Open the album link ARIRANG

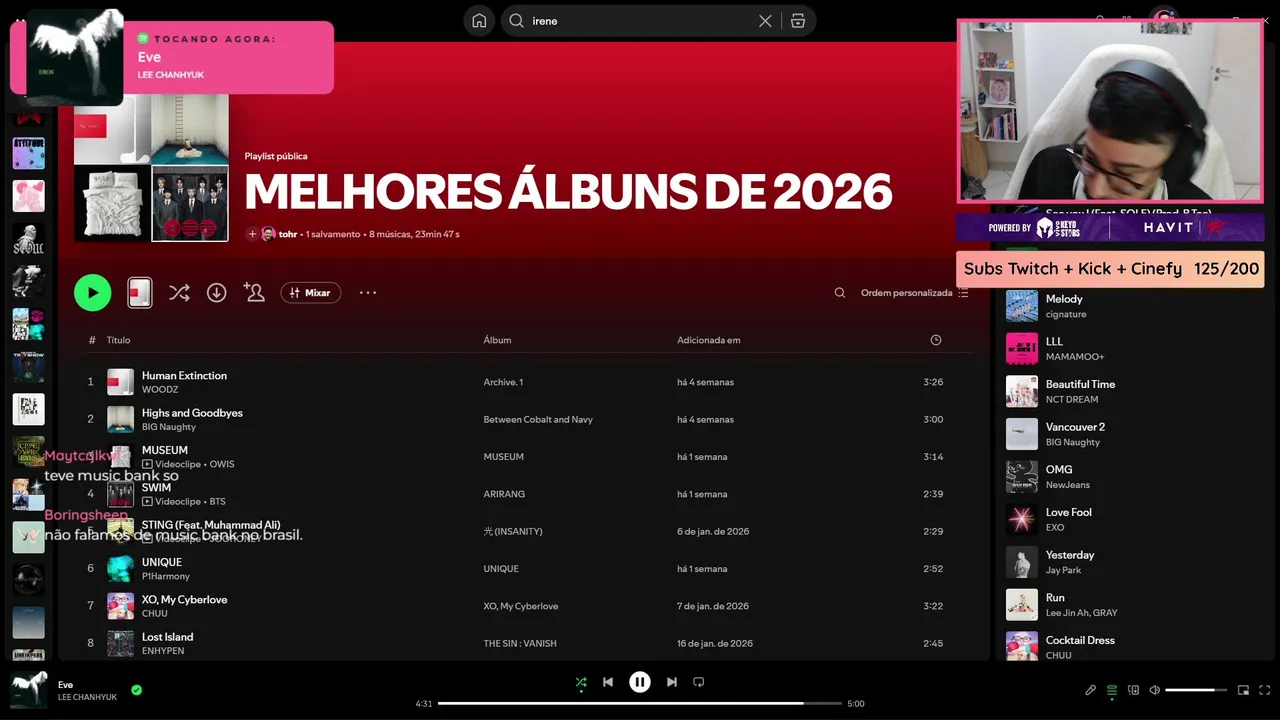(504, 494)
